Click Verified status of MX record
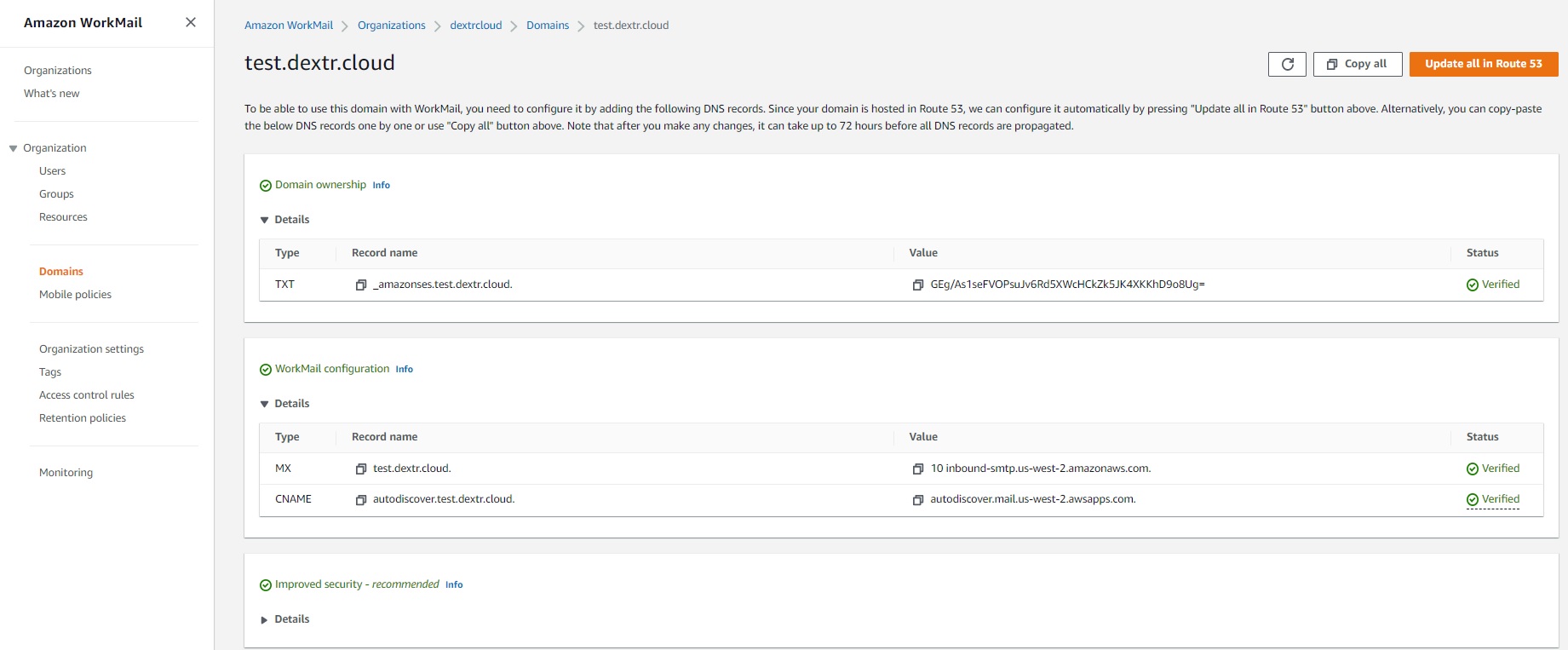1568x650 pixels. [1493, 469]
